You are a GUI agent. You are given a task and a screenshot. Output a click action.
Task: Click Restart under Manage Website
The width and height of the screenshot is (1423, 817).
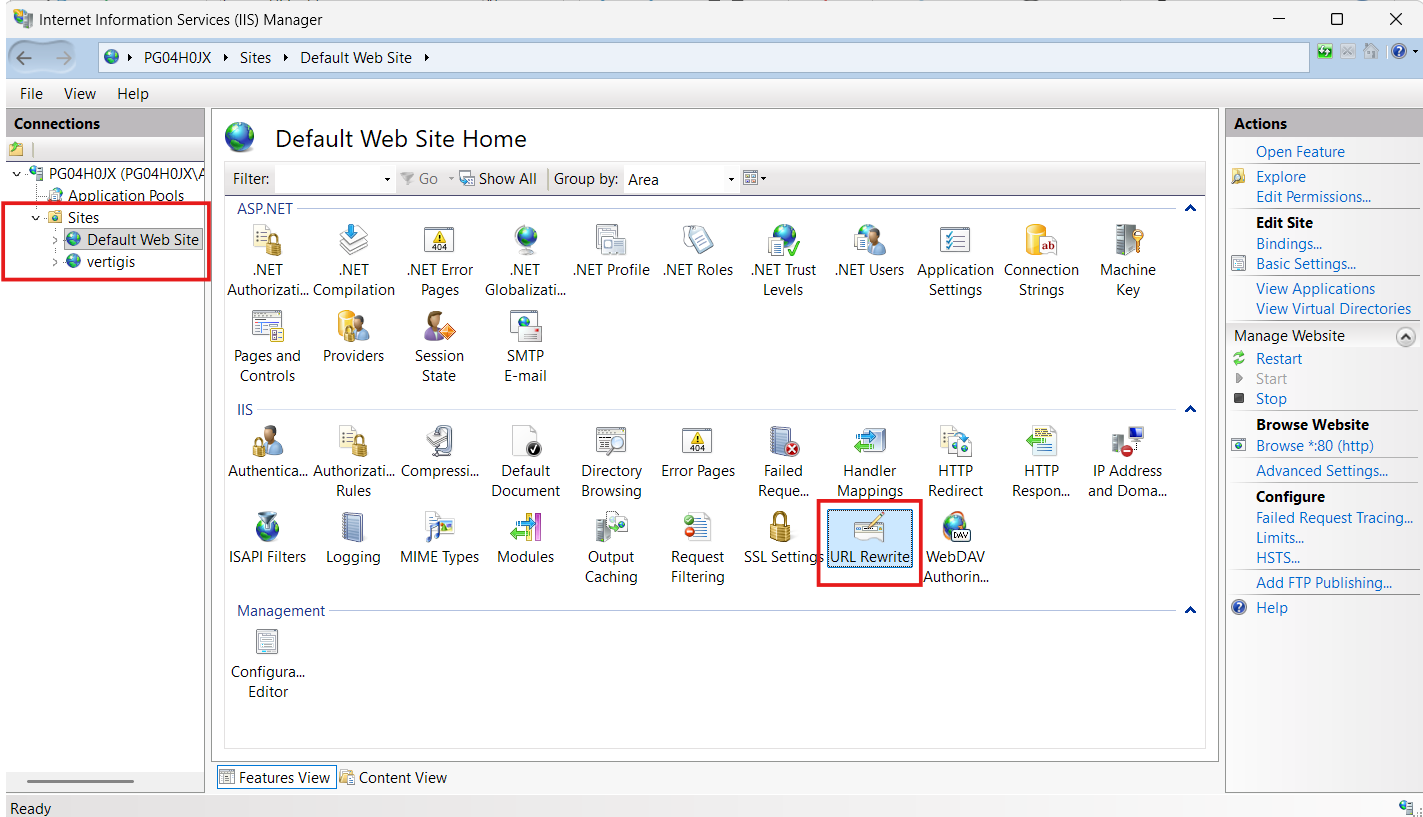tap(1279, 359)
